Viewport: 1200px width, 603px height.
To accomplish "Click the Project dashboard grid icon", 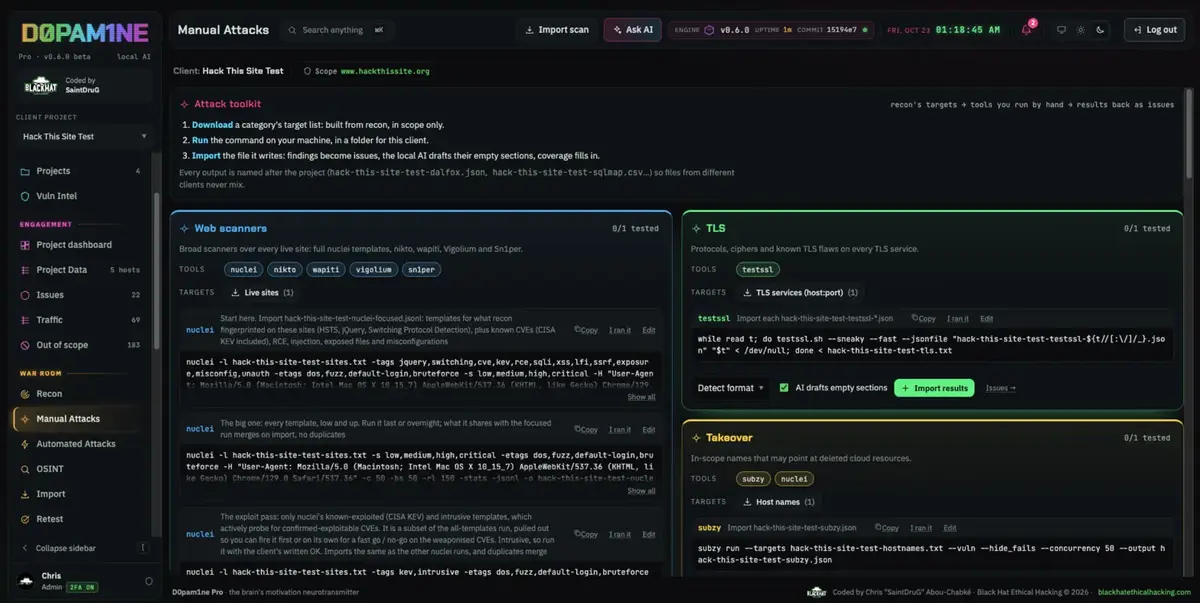I will tap(25, 245).
